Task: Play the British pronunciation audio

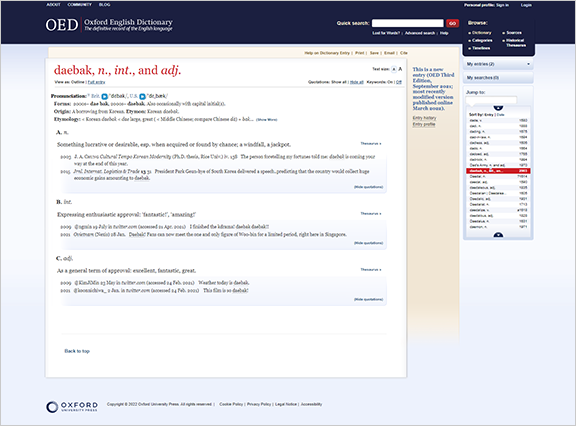Action: (x=105, y=97)
